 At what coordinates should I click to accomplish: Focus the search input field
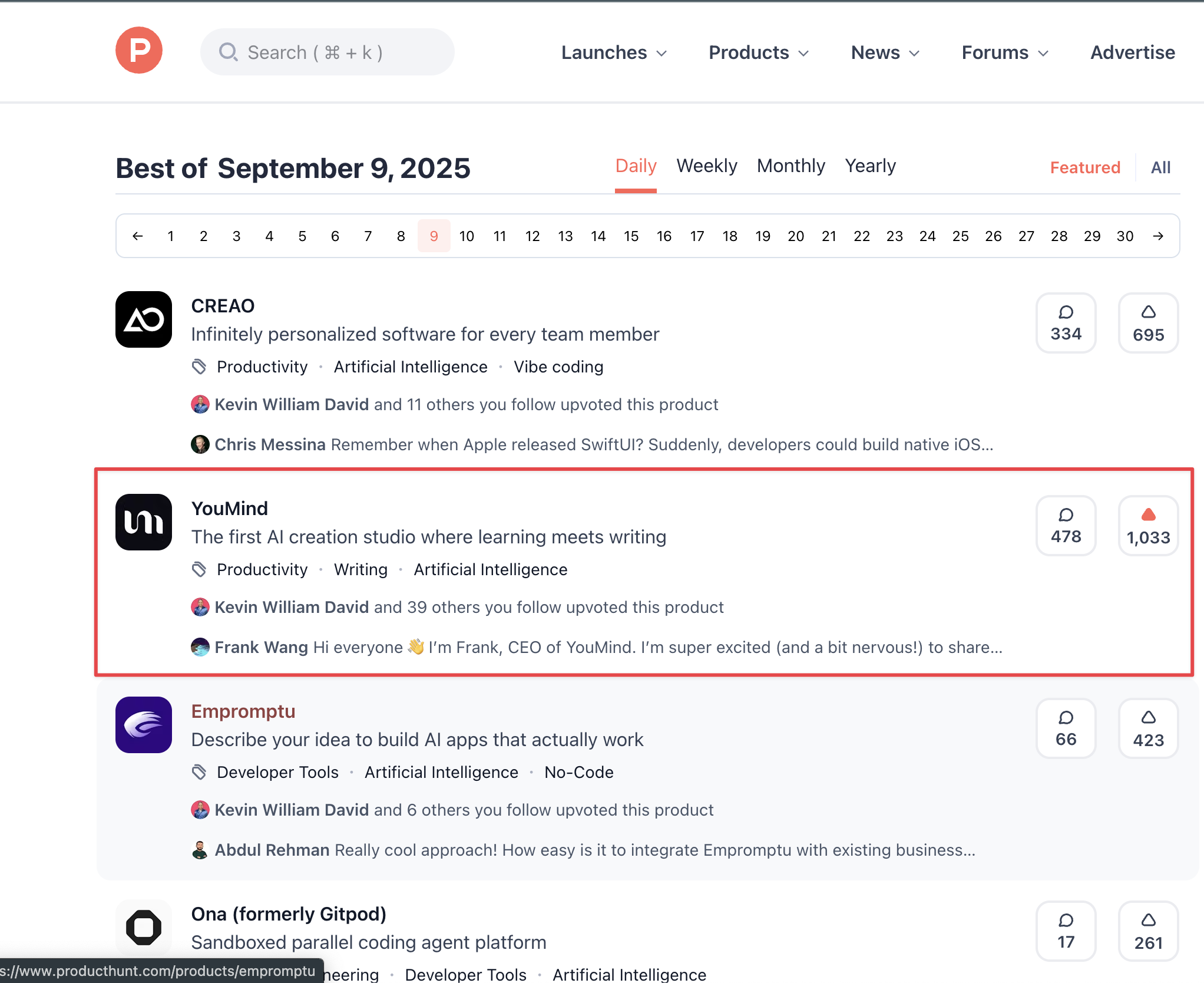328,52
